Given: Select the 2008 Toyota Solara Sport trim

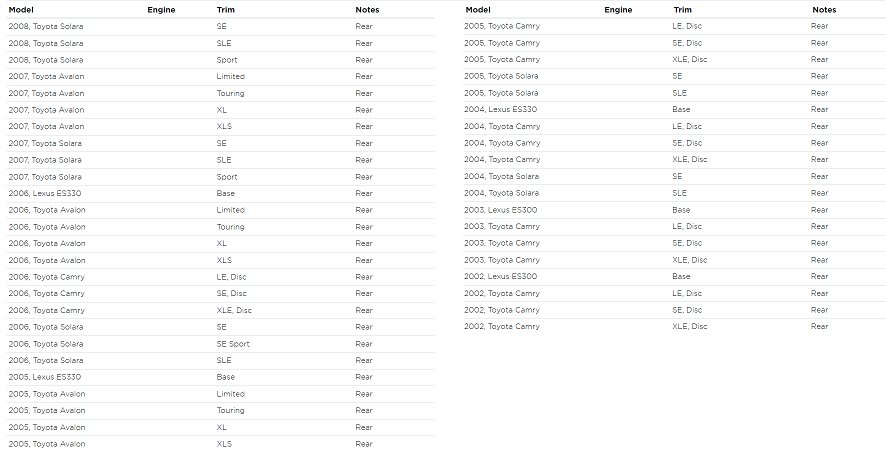Looking at the screenshot, I should click(x=227, y=59).
